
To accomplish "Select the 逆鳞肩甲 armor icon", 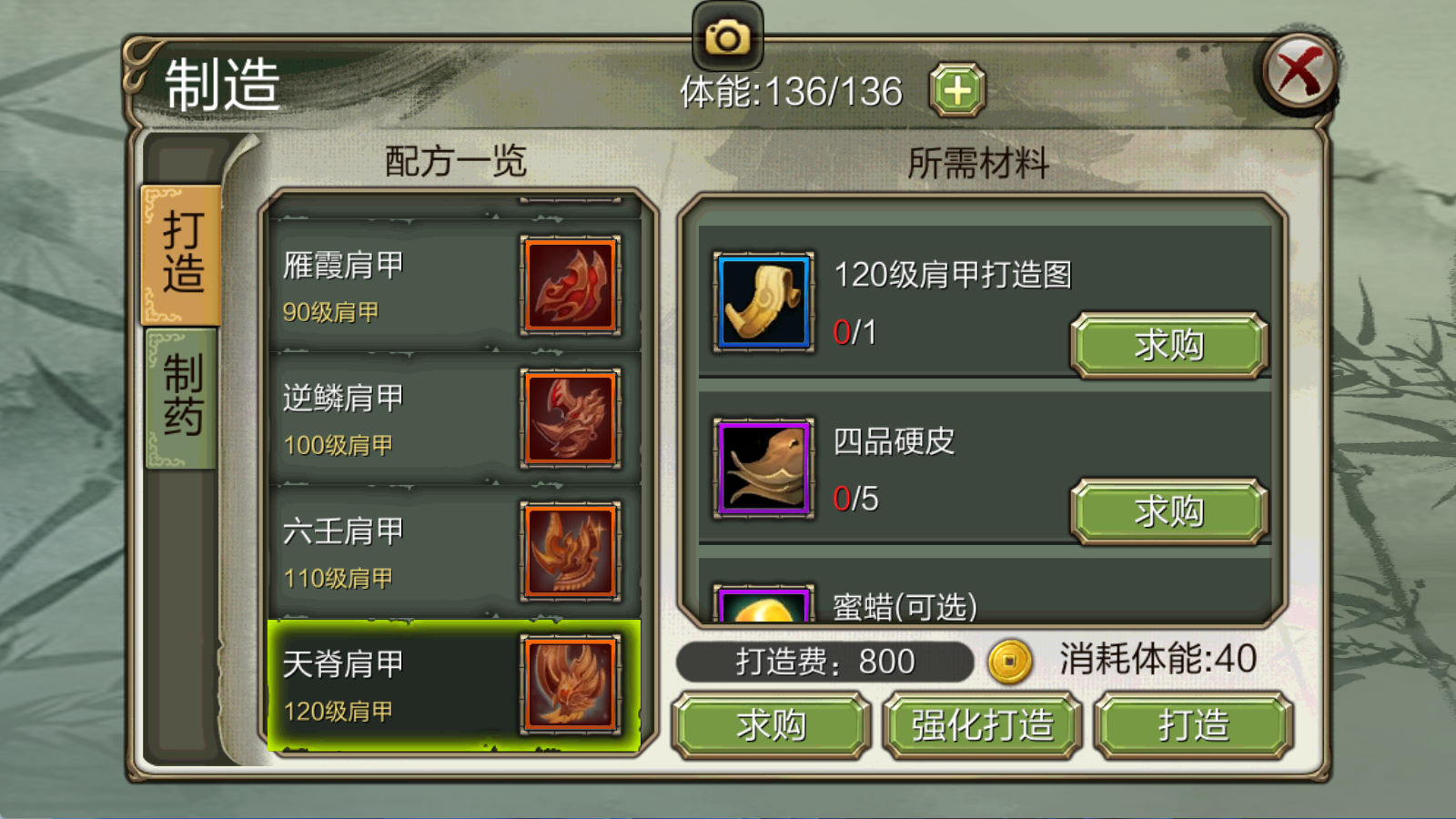I will [571, 419].
